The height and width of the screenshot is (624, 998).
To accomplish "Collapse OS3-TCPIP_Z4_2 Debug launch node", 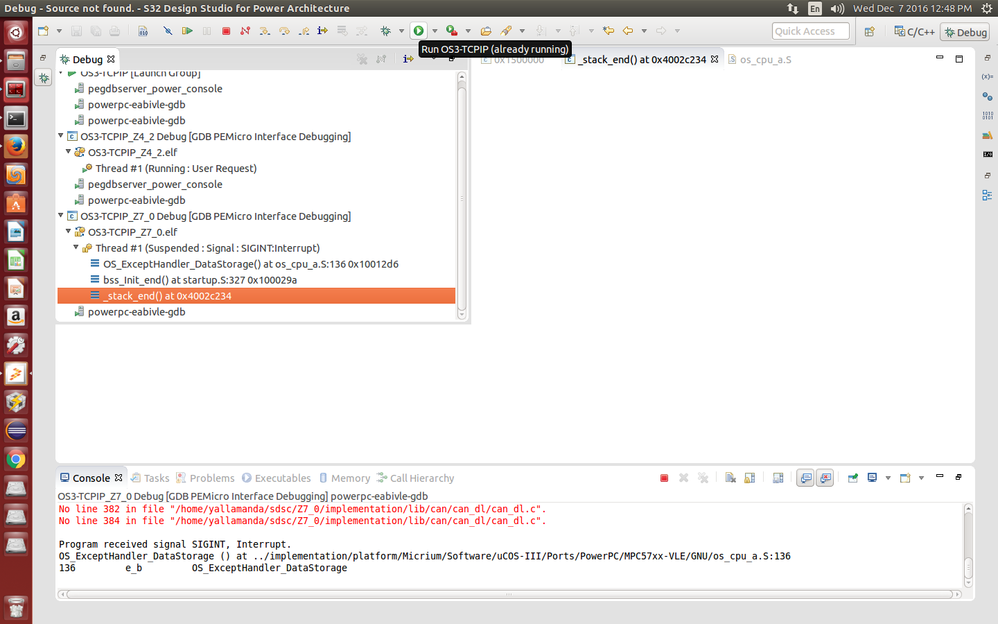I will (61, 136).
